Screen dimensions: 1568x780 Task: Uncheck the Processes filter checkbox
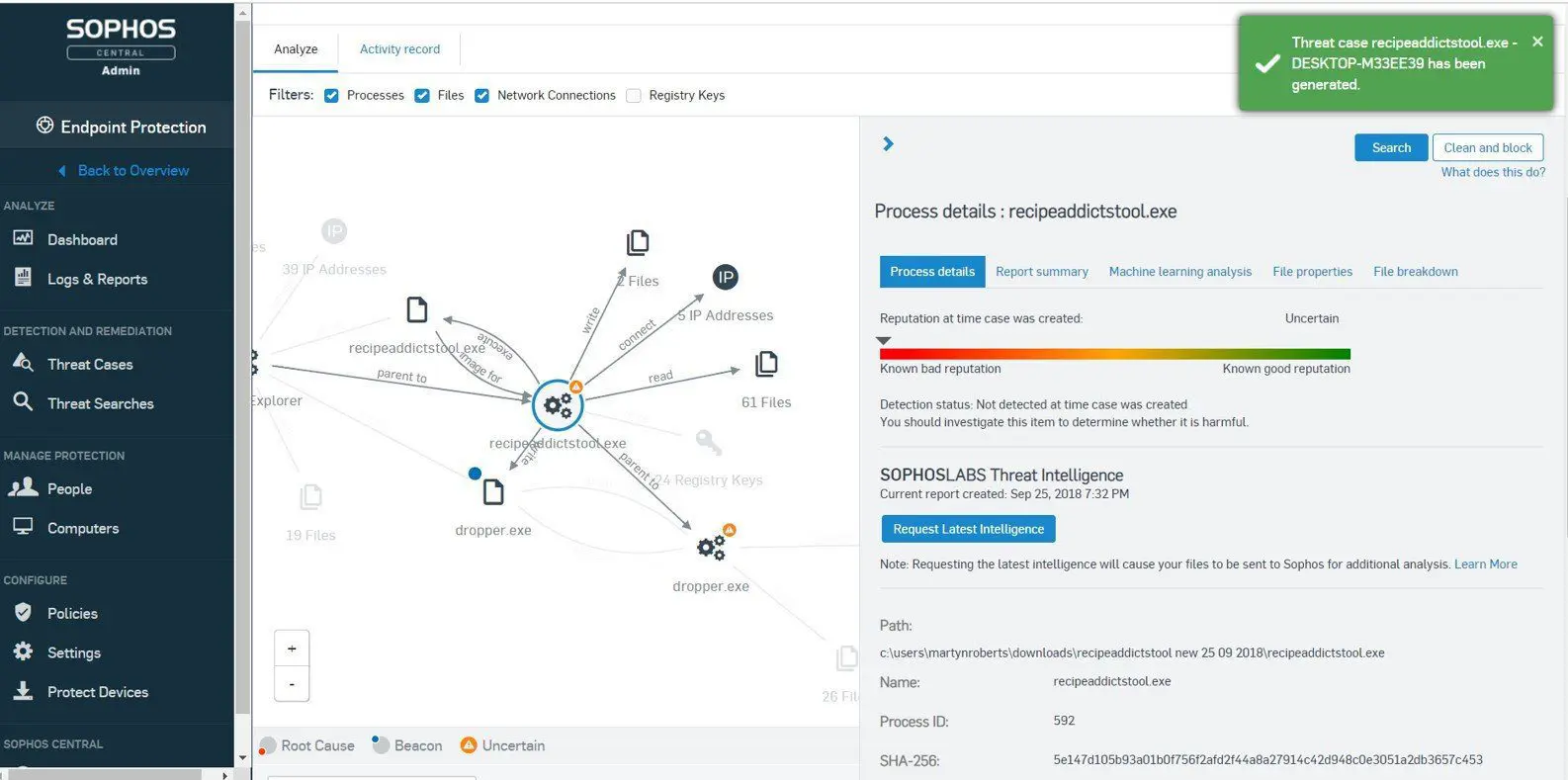[x=331, y=96]
